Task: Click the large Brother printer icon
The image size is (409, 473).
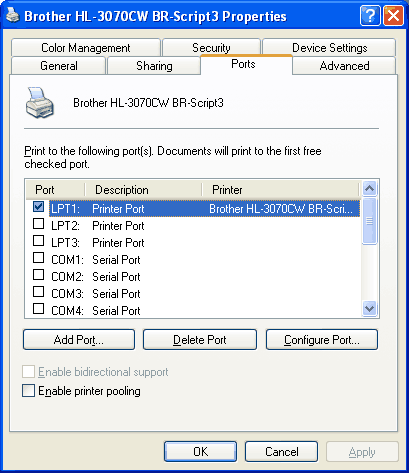Action: pyautogui.click(x=39, y=103)
